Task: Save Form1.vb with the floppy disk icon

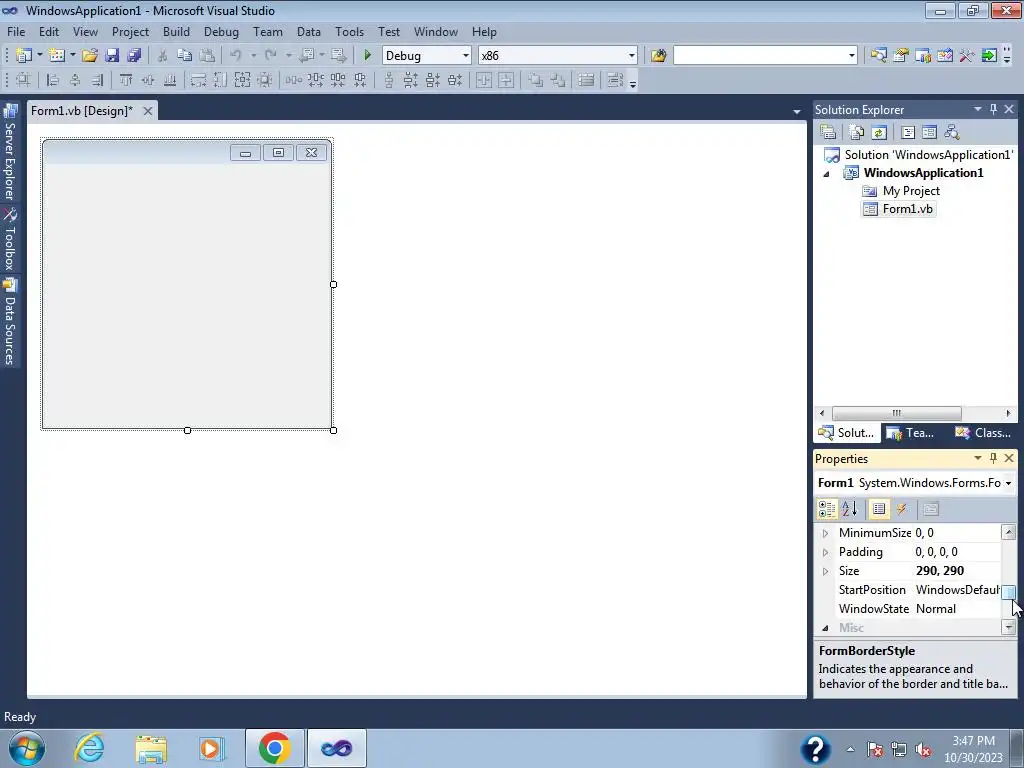Action: (112, 56)
